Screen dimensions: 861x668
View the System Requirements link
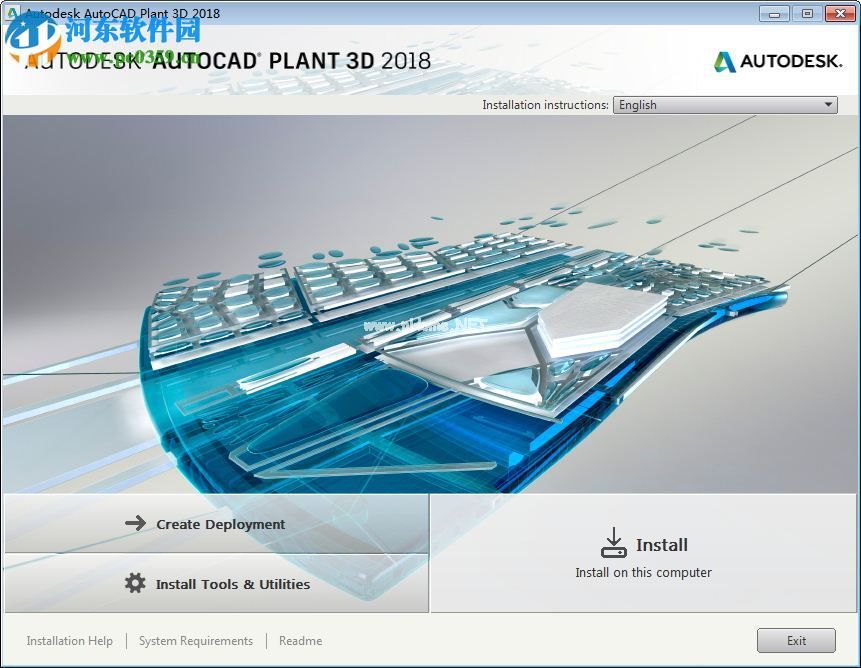pos(195,640)
